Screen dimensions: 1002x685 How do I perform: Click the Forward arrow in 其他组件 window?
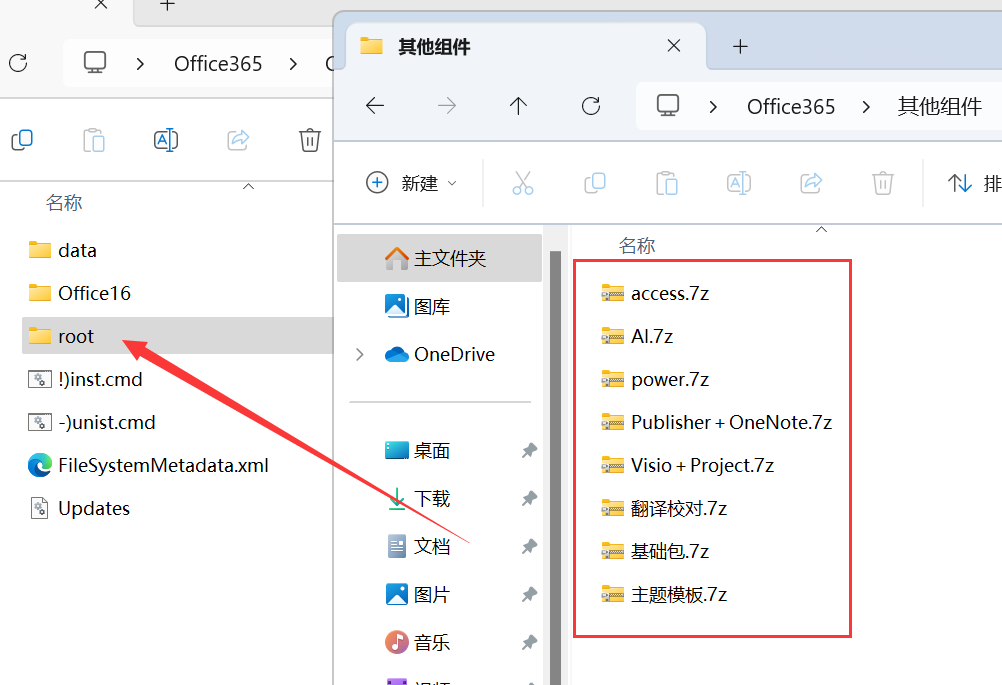tap(447, 105)
